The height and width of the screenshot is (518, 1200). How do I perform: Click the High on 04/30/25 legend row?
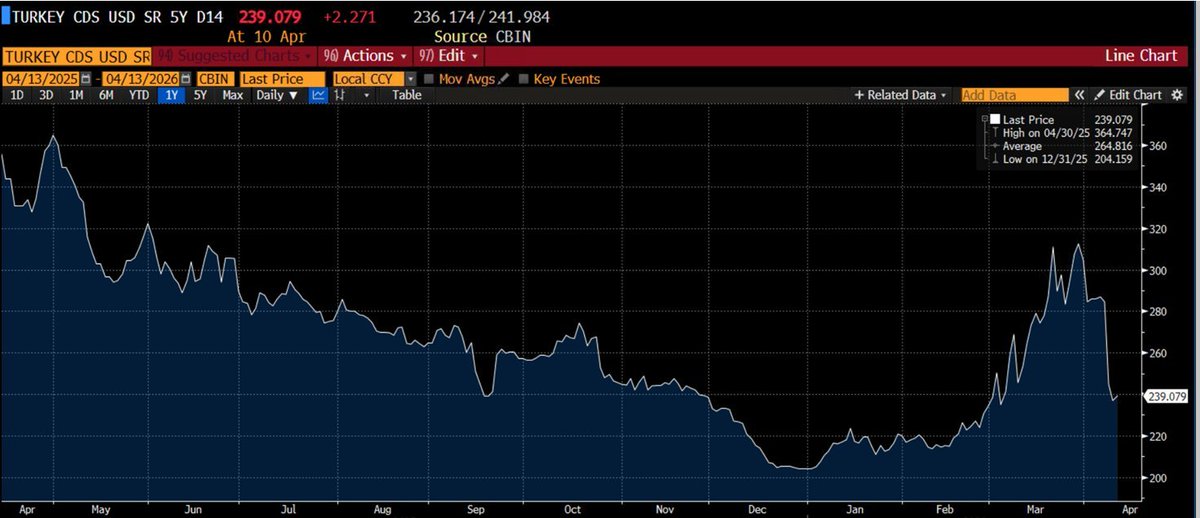pos(1060,133)
